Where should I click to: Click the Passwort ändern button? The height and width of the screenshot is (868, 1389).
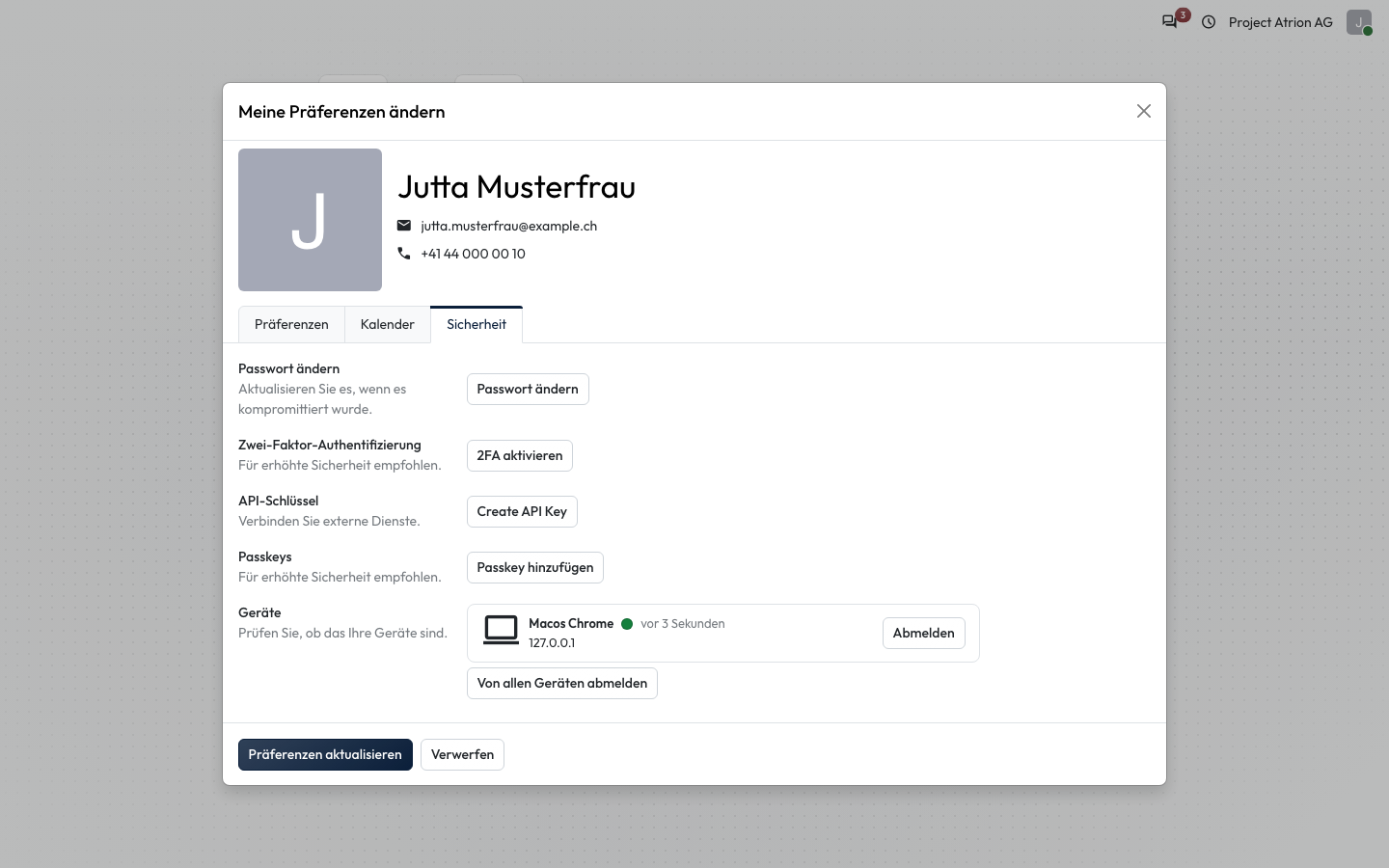click(x=528, y=390)
